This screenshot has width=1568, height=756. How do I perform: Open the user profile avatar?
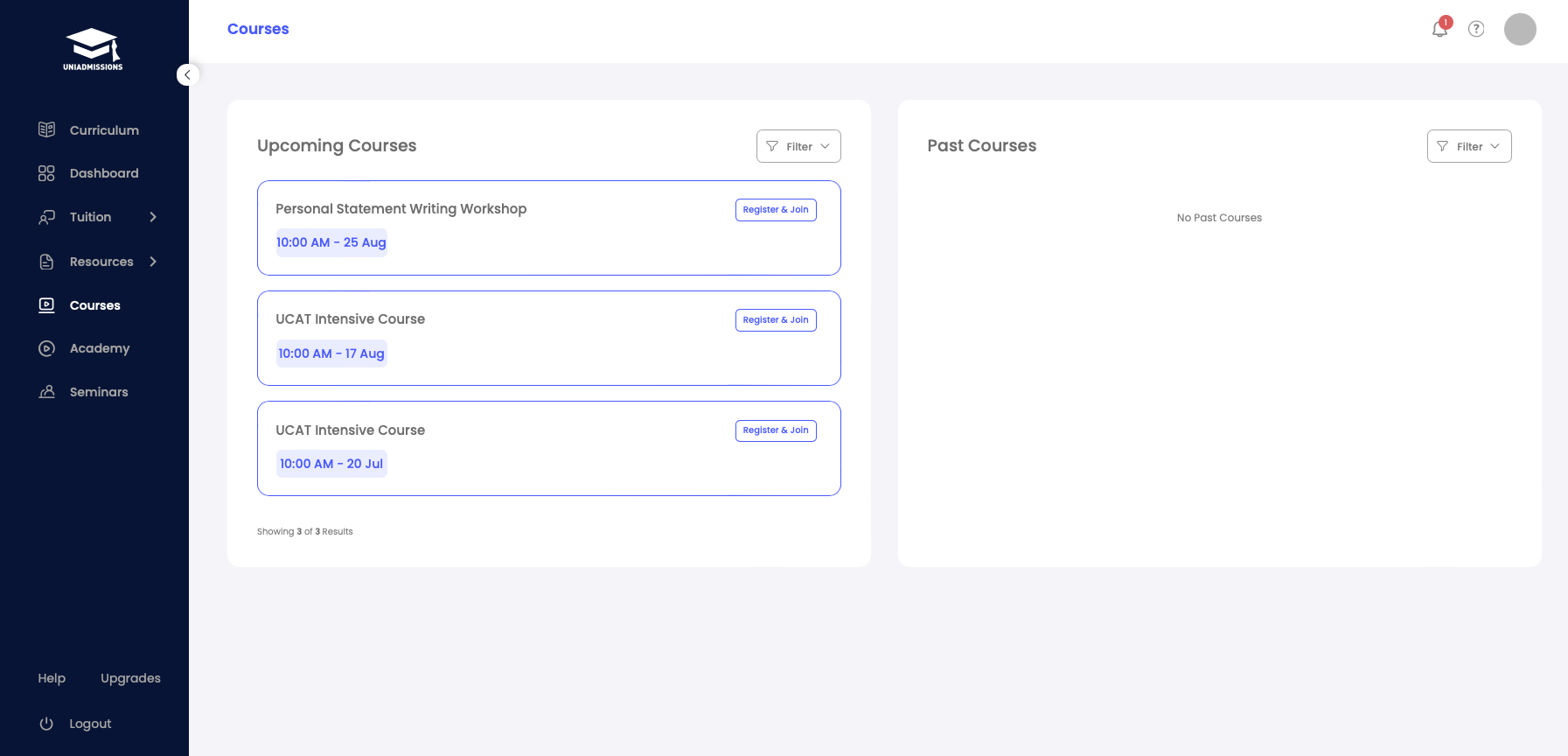[1520, 29]
